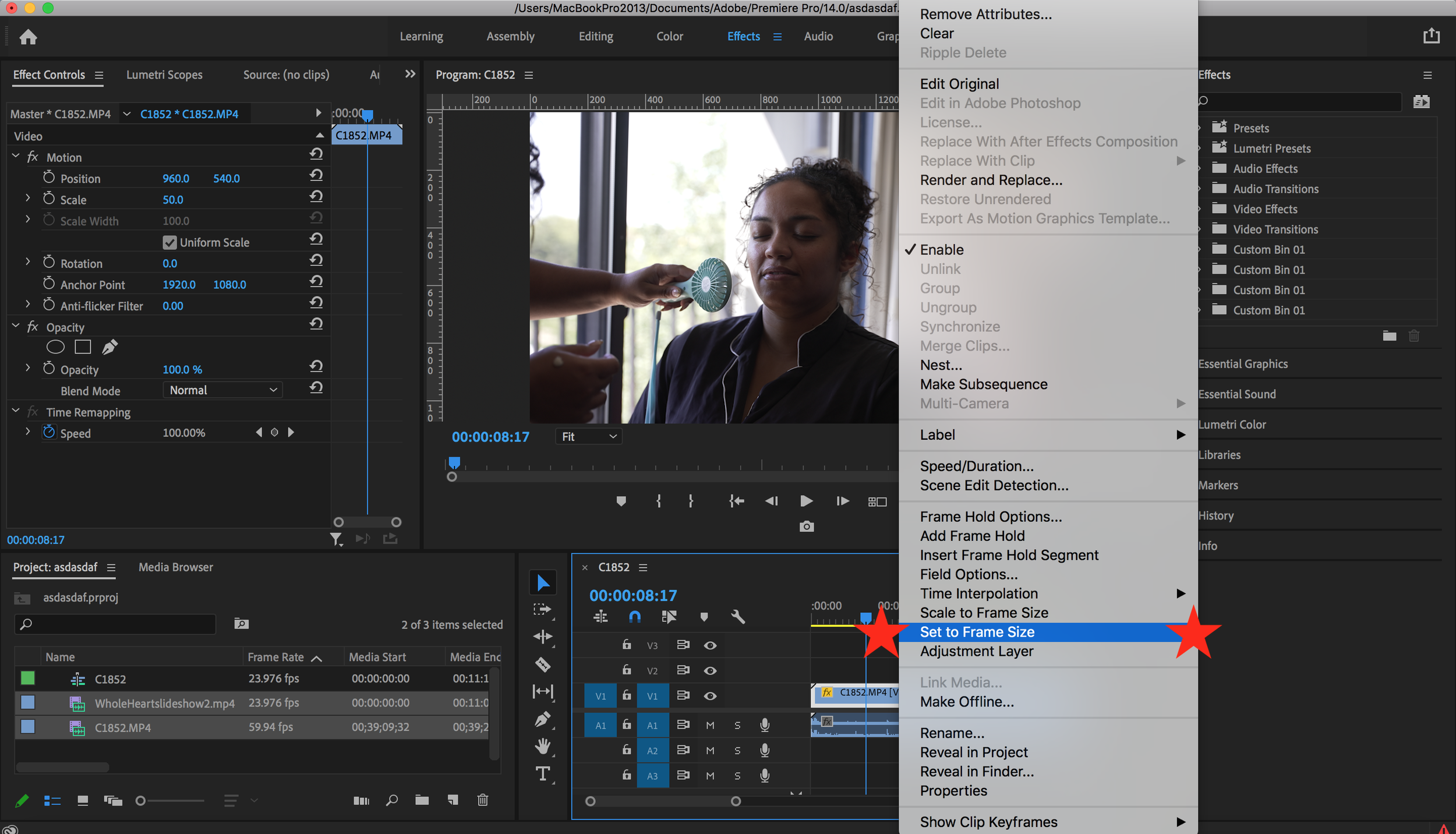Select the Hand tool
Screen dimensions: 1456x834
(x=543, y=746)
